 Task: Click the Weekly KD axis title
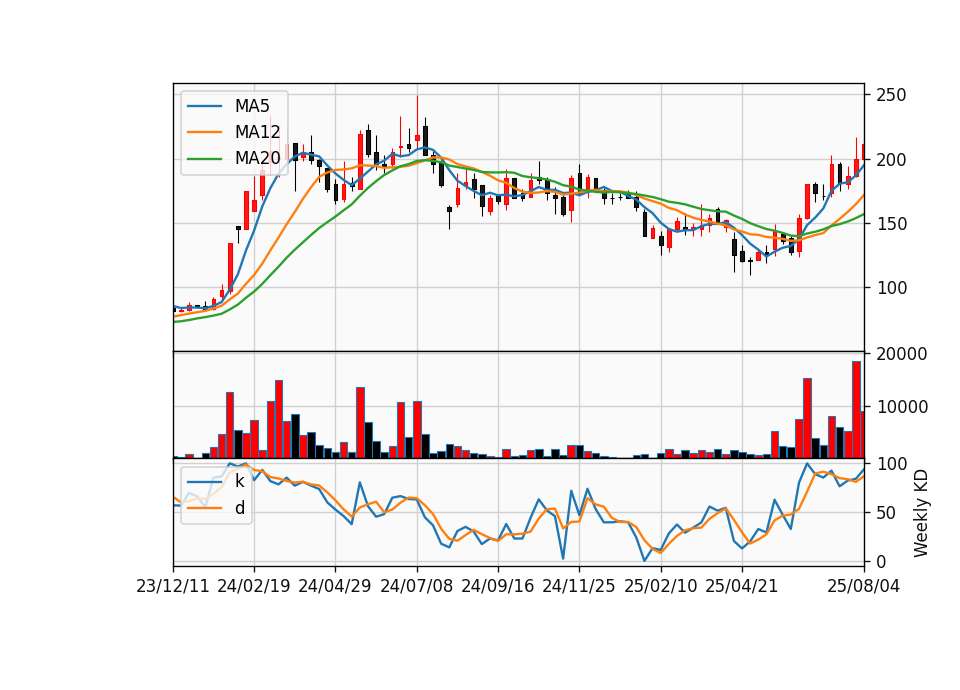coord(920,513)
